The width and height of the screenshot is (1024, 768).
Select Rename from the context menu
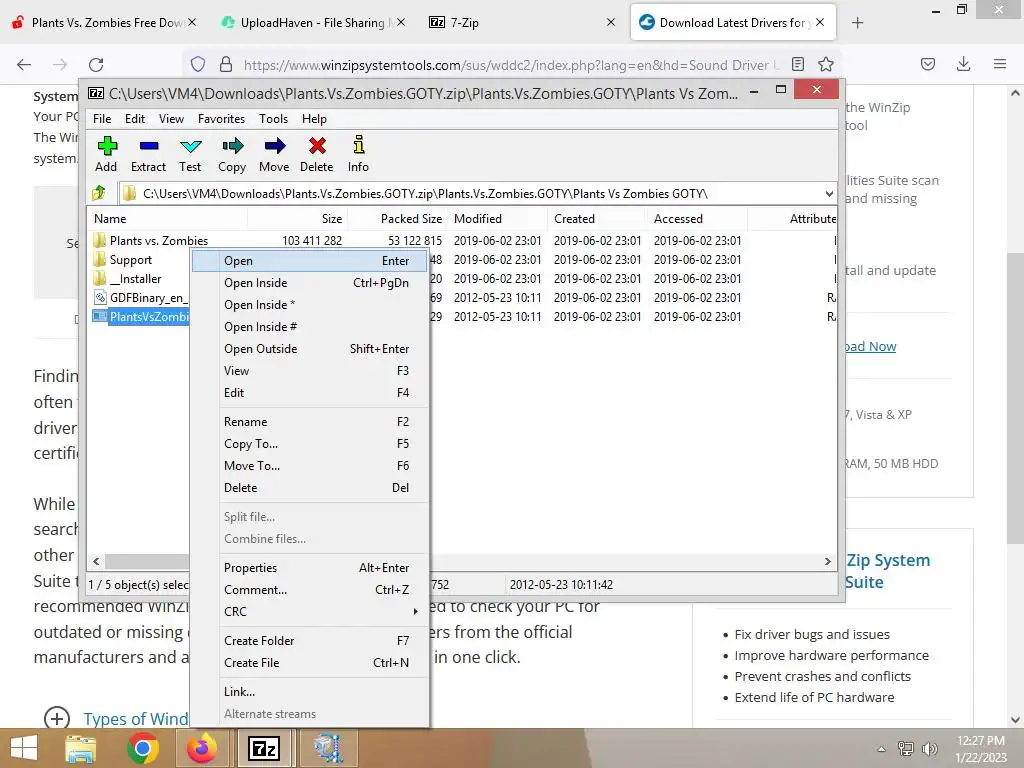coord(310,422)
